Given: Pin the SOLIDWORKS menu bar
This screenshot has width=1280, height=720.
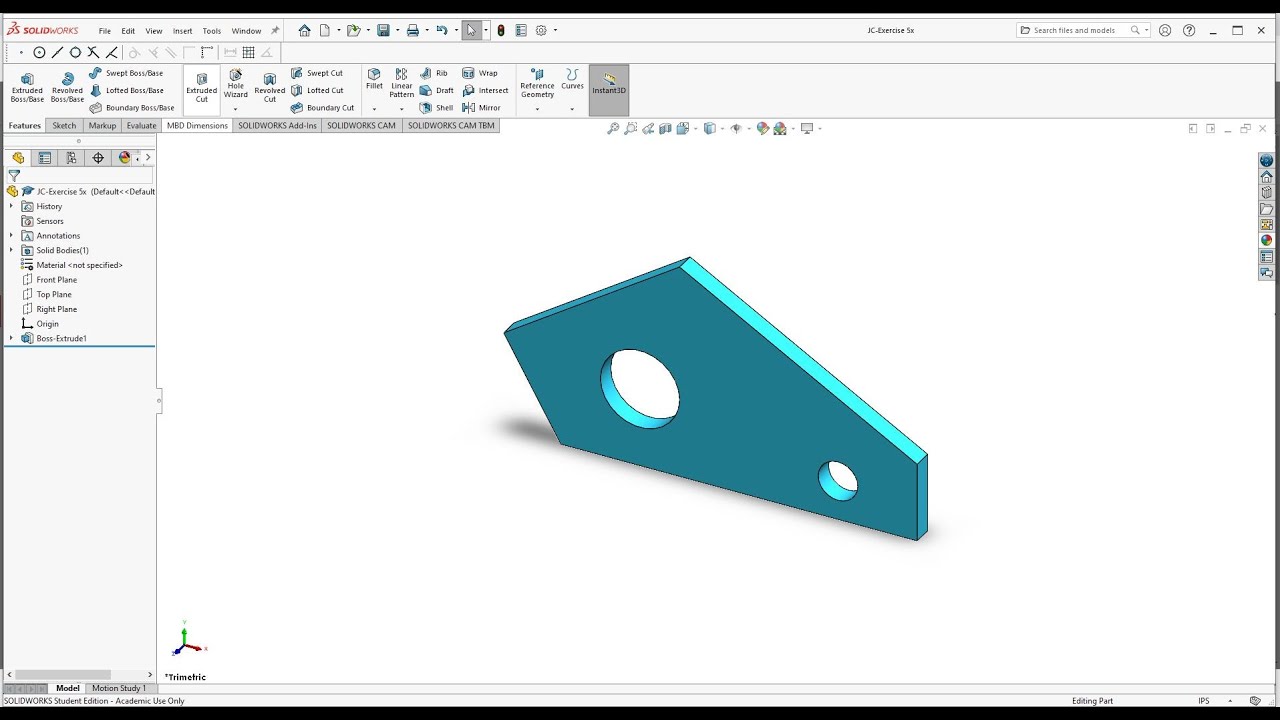Looking at the screenshot, I should tap(275, 31).
